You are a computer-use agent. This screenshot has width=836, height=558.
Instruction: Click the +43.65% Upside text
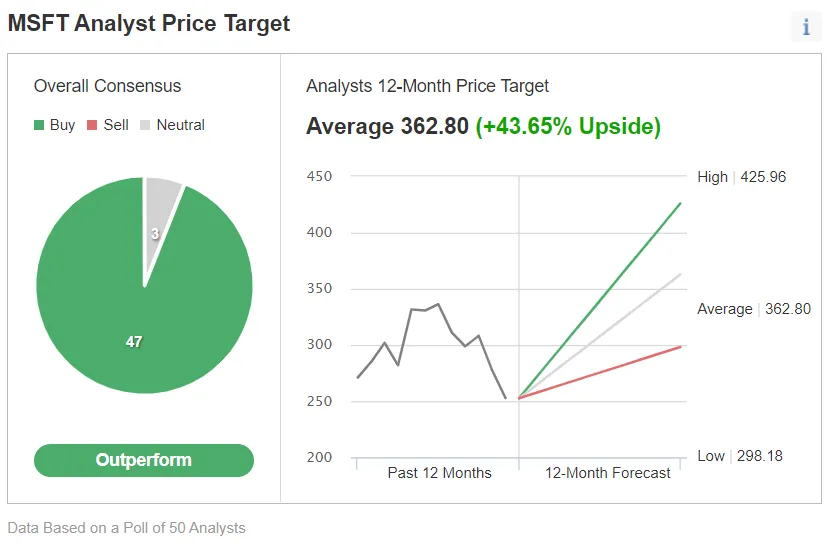(x=568, y=127)
